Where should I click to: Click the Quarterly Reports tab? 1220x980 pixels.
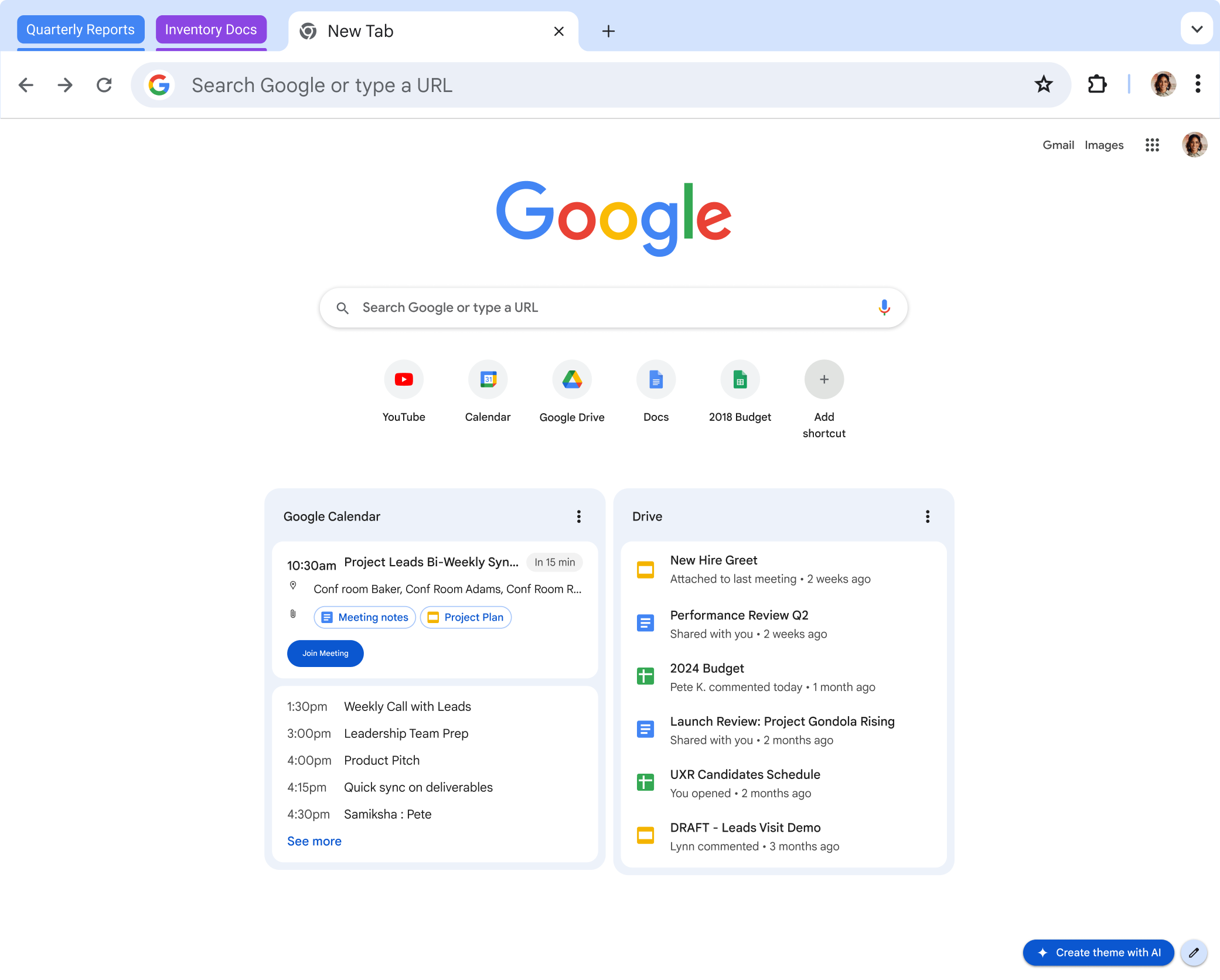[81, 29]
